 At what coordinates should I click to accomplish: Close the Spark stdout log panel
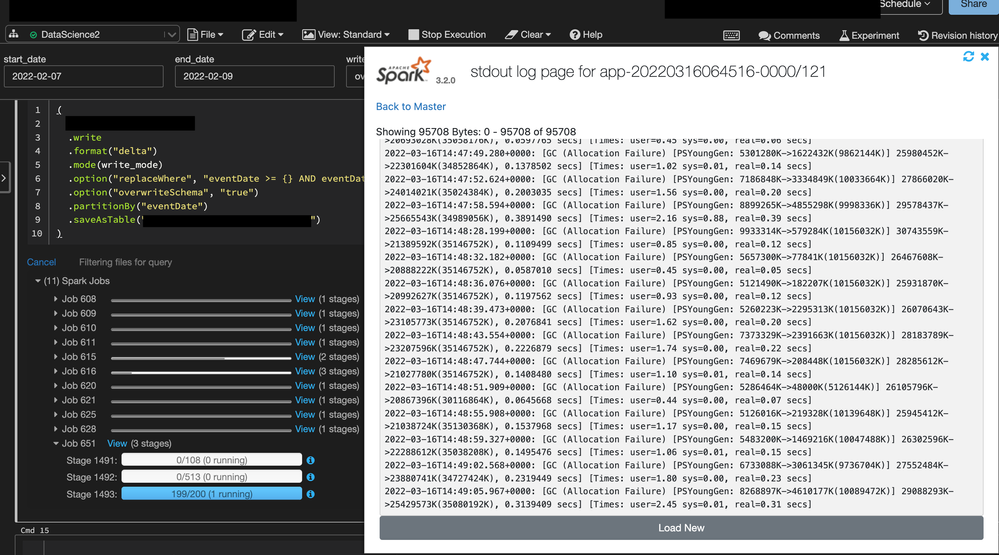click(x=985, y=57)
